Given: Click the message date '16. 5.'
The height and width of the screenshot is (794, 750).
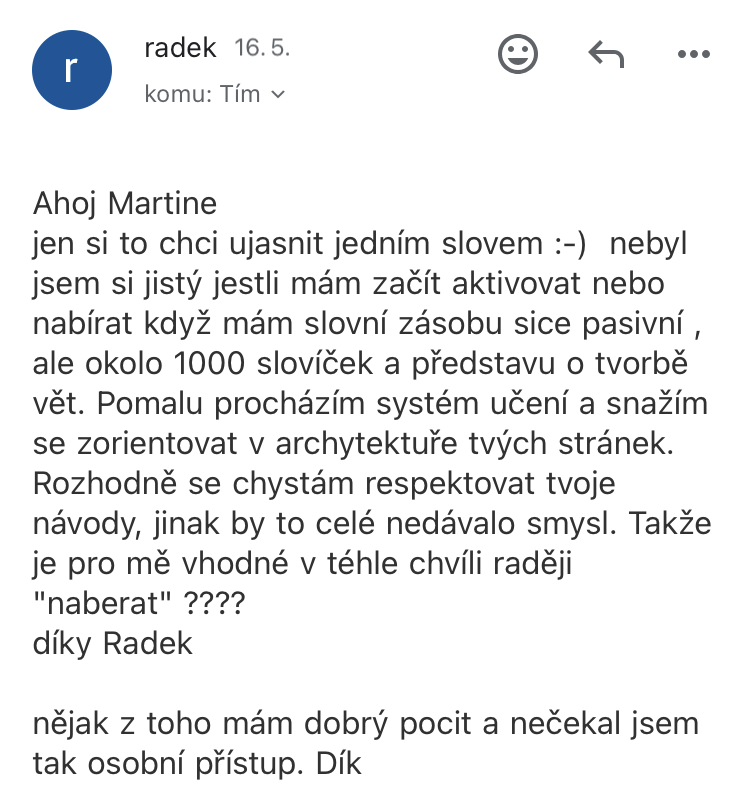Looking at the screenshot, I should pyautogui.click(x=262, y=48).
